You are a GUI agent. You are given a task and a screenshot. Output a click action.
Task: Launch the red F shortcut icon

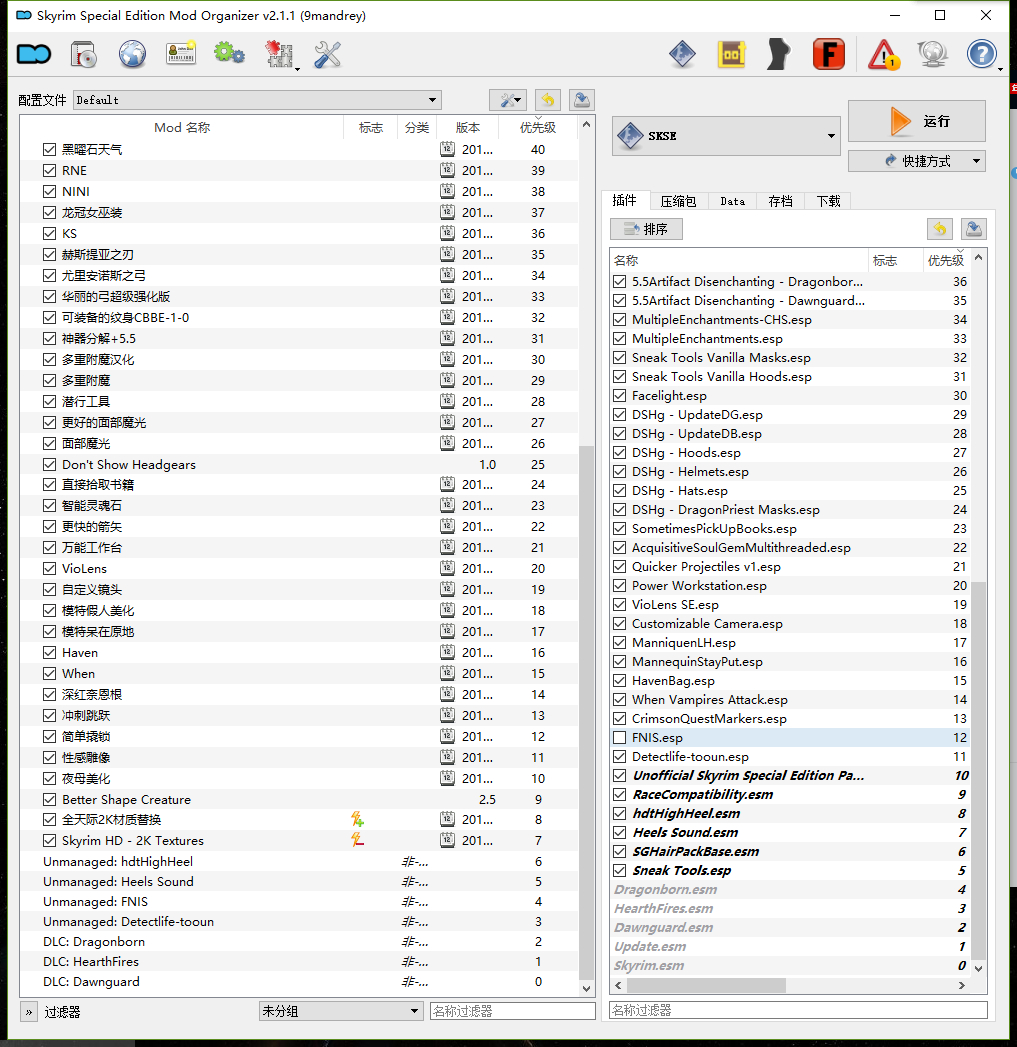(829, 55)
